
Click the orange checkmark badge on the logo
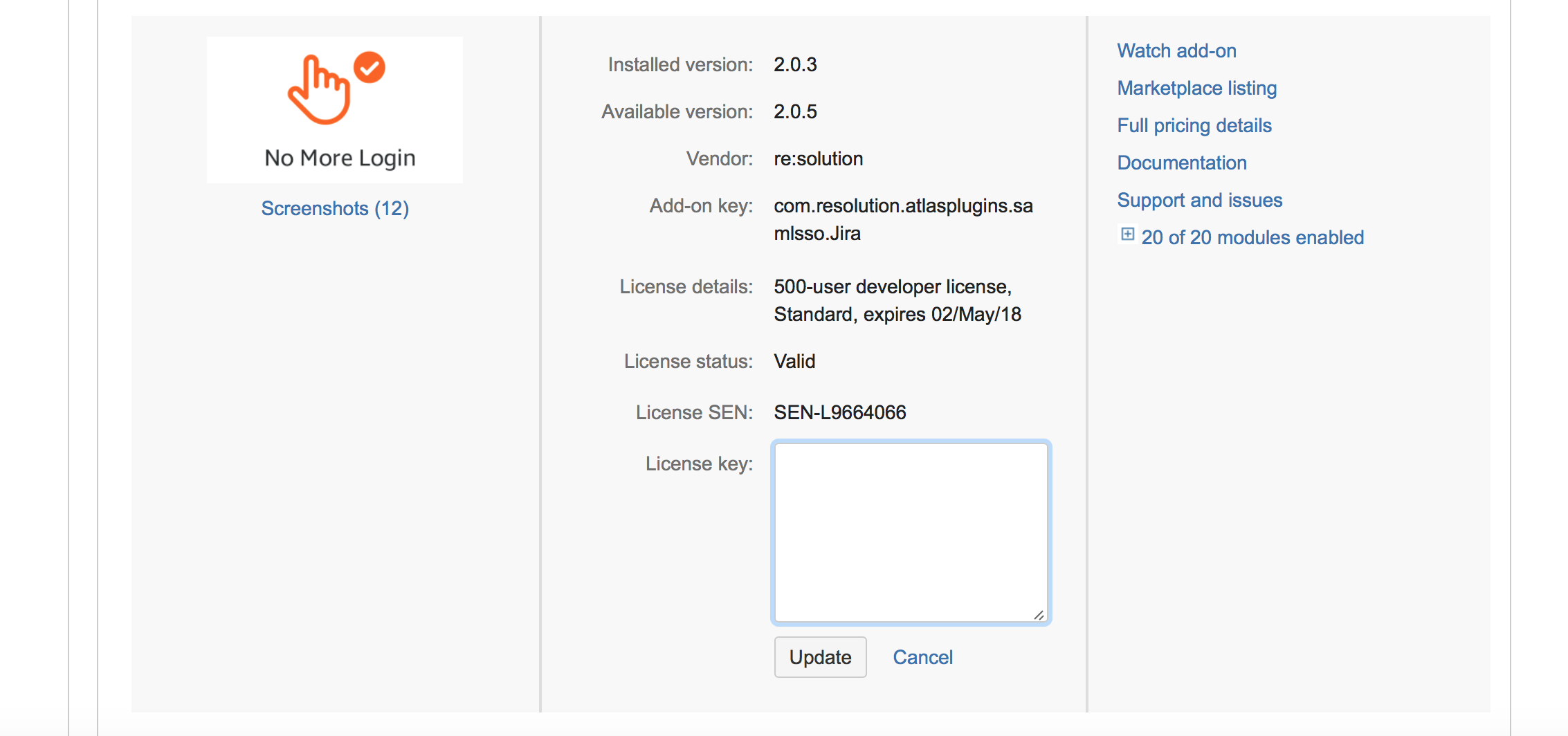point(368,67)
